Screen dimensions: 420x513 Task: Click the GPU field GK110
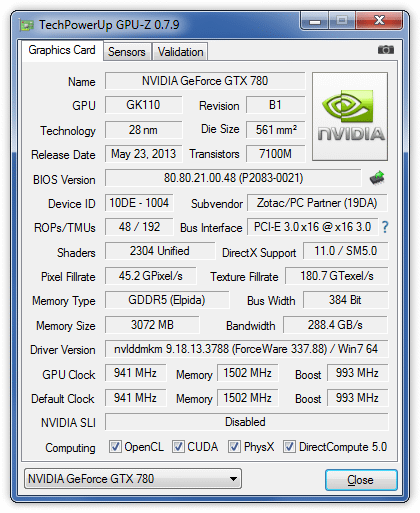(144, 105)
